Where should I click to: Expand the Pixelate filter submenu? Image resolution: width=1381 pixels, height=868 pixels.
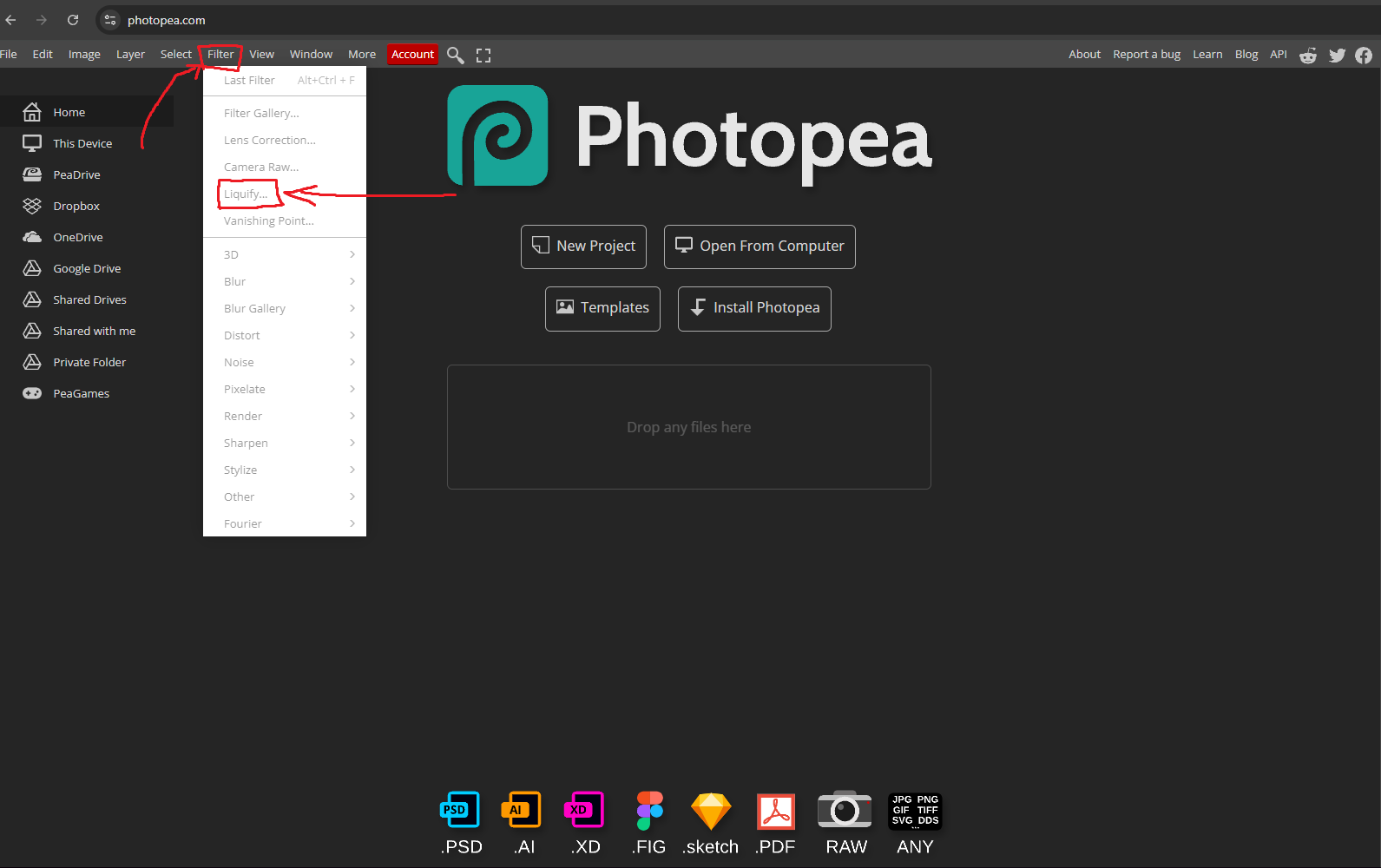(285, 389)
